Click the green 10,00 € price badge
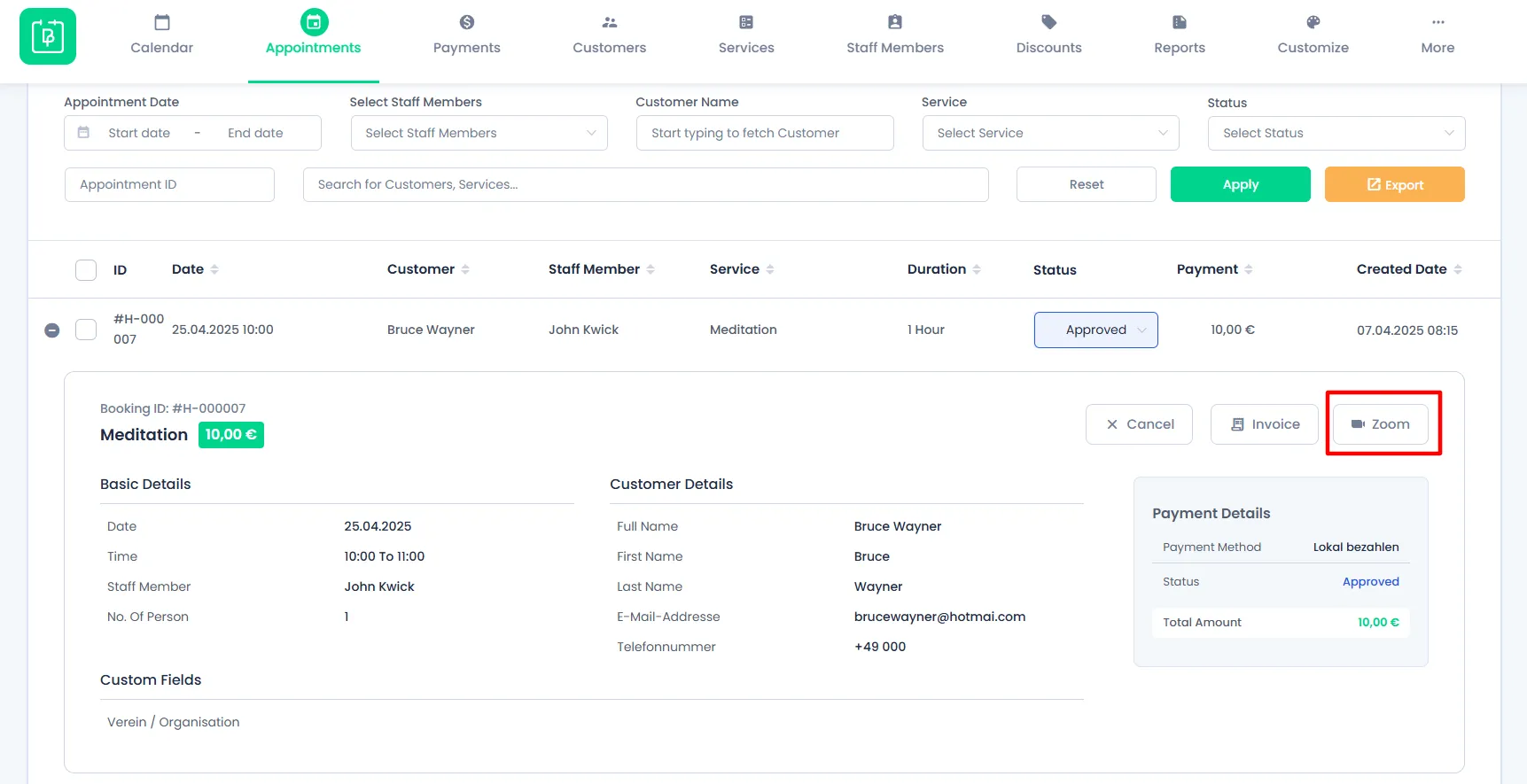1527x784 pixels. point(231,435)
